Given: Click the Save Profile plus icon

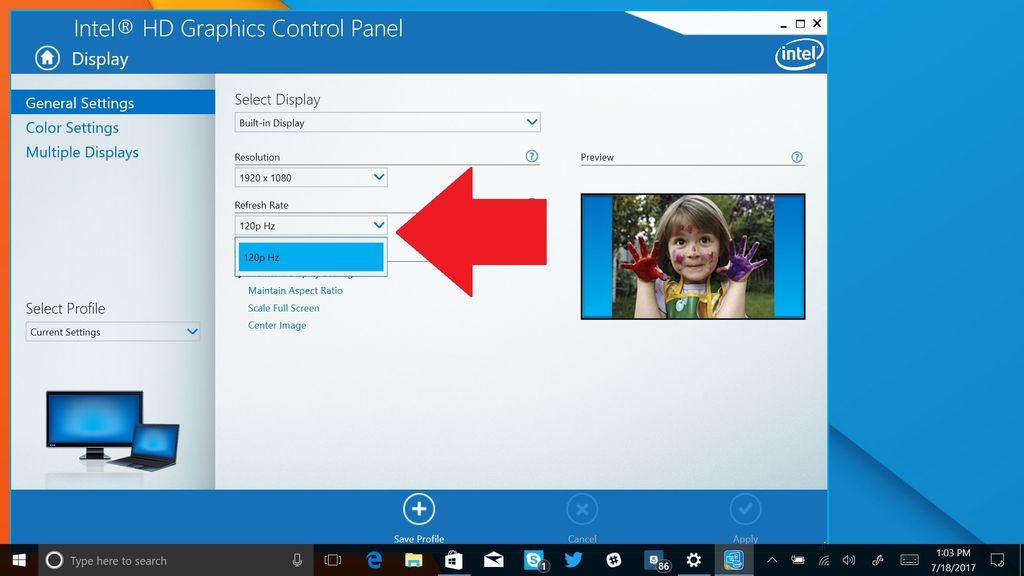Looking at the screenshot, I should (x=418, y=508).
